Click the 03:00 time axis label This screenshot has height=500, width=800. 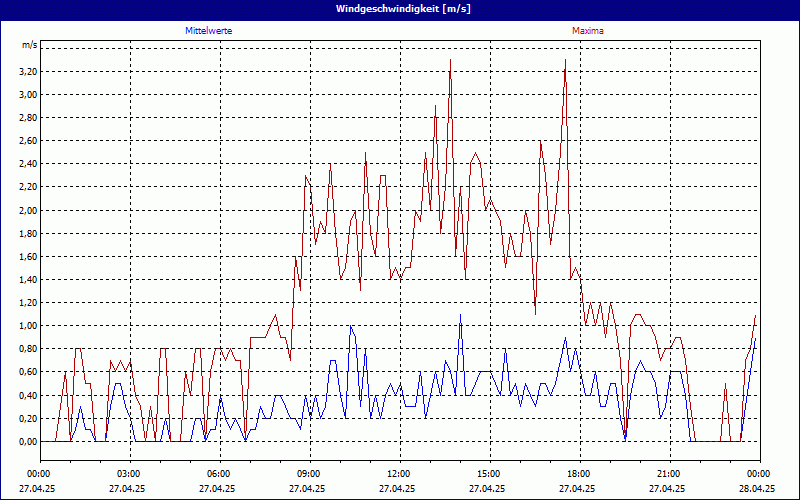(131, 474)
